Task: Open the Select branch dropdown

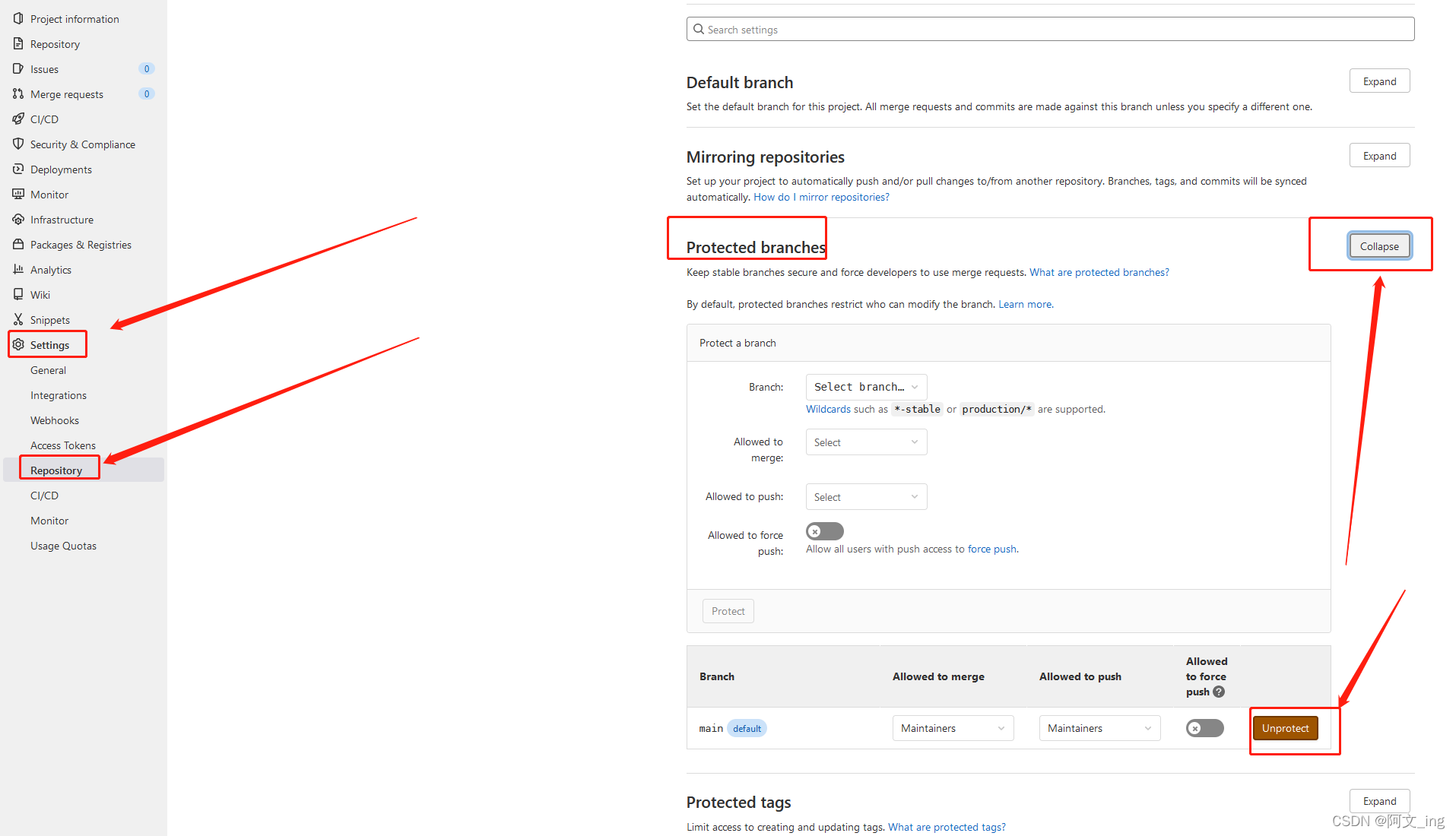Action: 866,387
